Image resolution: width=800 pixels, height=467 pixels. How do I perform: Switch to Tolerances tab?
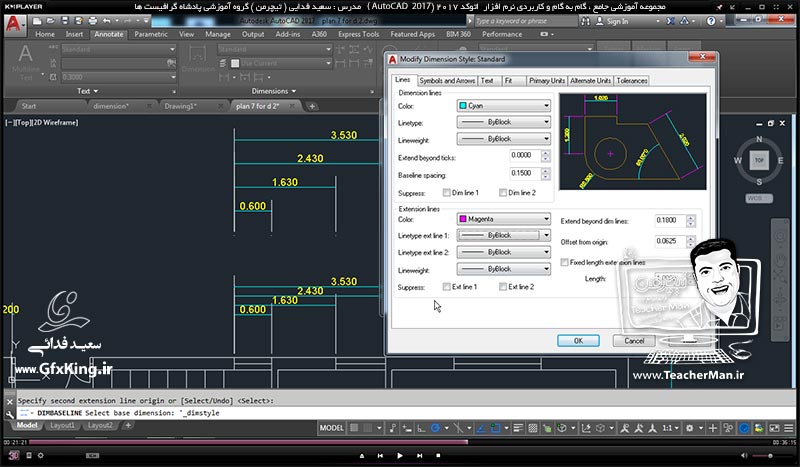coord(632,81)
